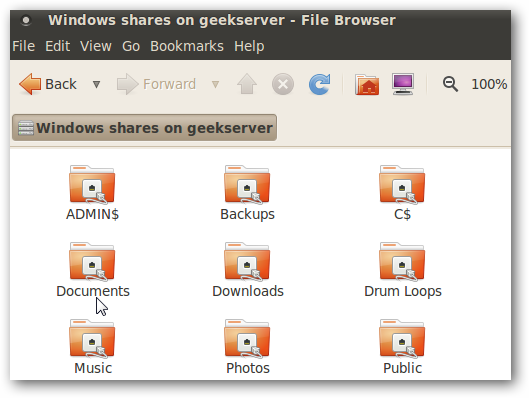
Task: Open the Bookmarks menu
Action: point(187,46)
